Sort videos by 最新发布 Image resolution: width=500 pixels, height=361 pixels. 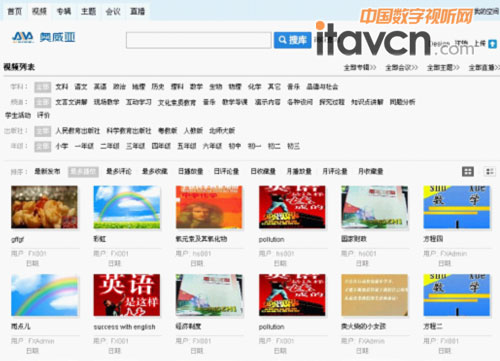click(47, 171)
